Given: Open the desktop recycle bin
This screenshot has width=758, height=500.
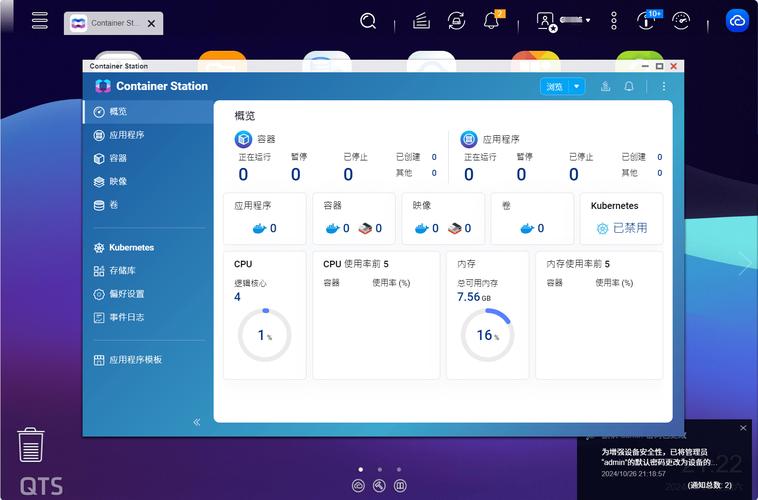Looking at the screenshot, I should [x=31, y=444].
